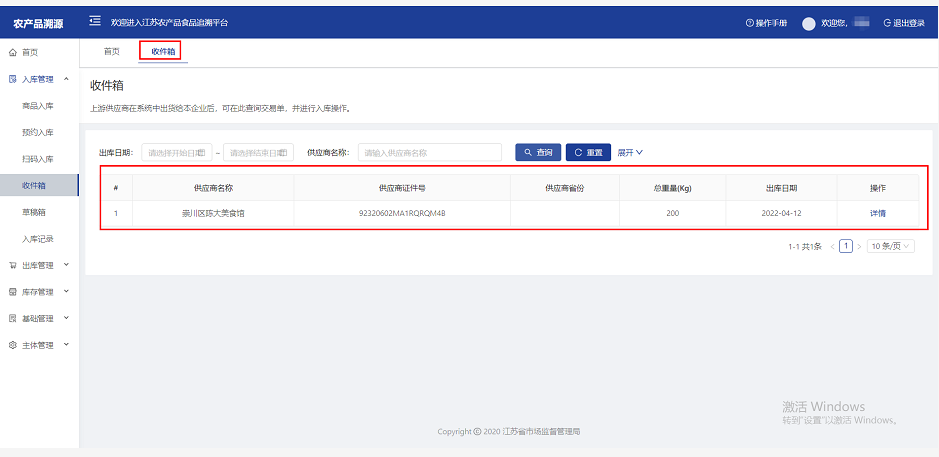The width and height of the screenshot is (939, 457).
Task: Select 草稿箱 in the sidebar
Action: 34,212
